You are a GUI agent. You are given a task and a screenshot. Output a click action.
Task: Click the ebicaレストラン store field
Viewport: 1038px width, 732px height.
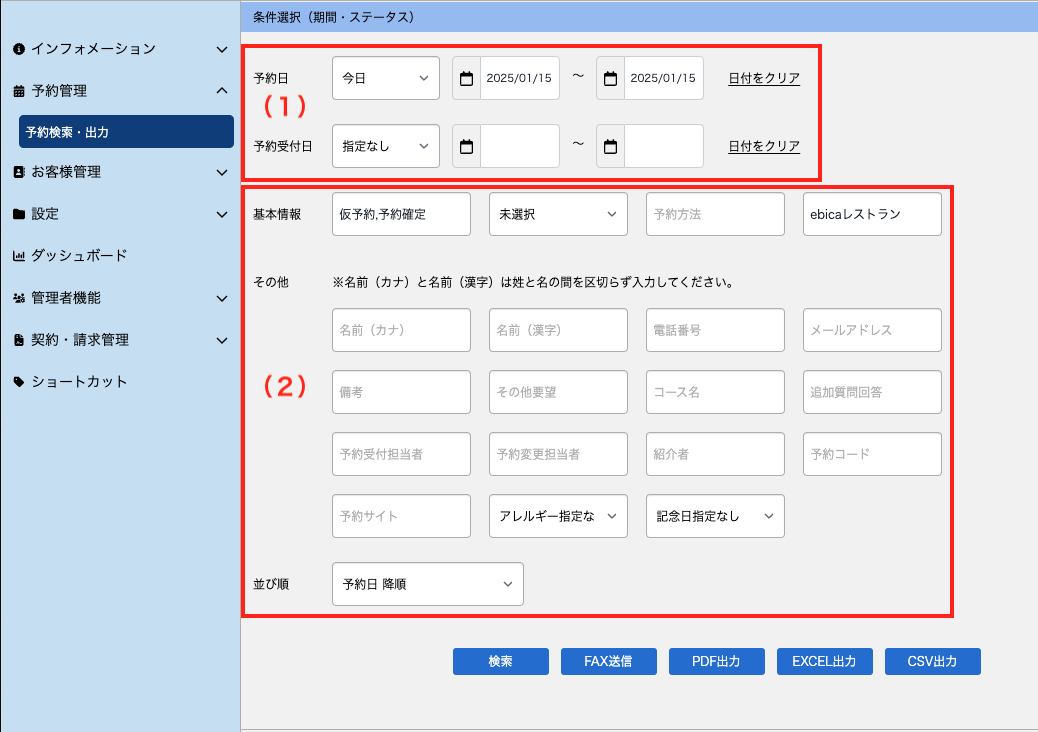872,214
